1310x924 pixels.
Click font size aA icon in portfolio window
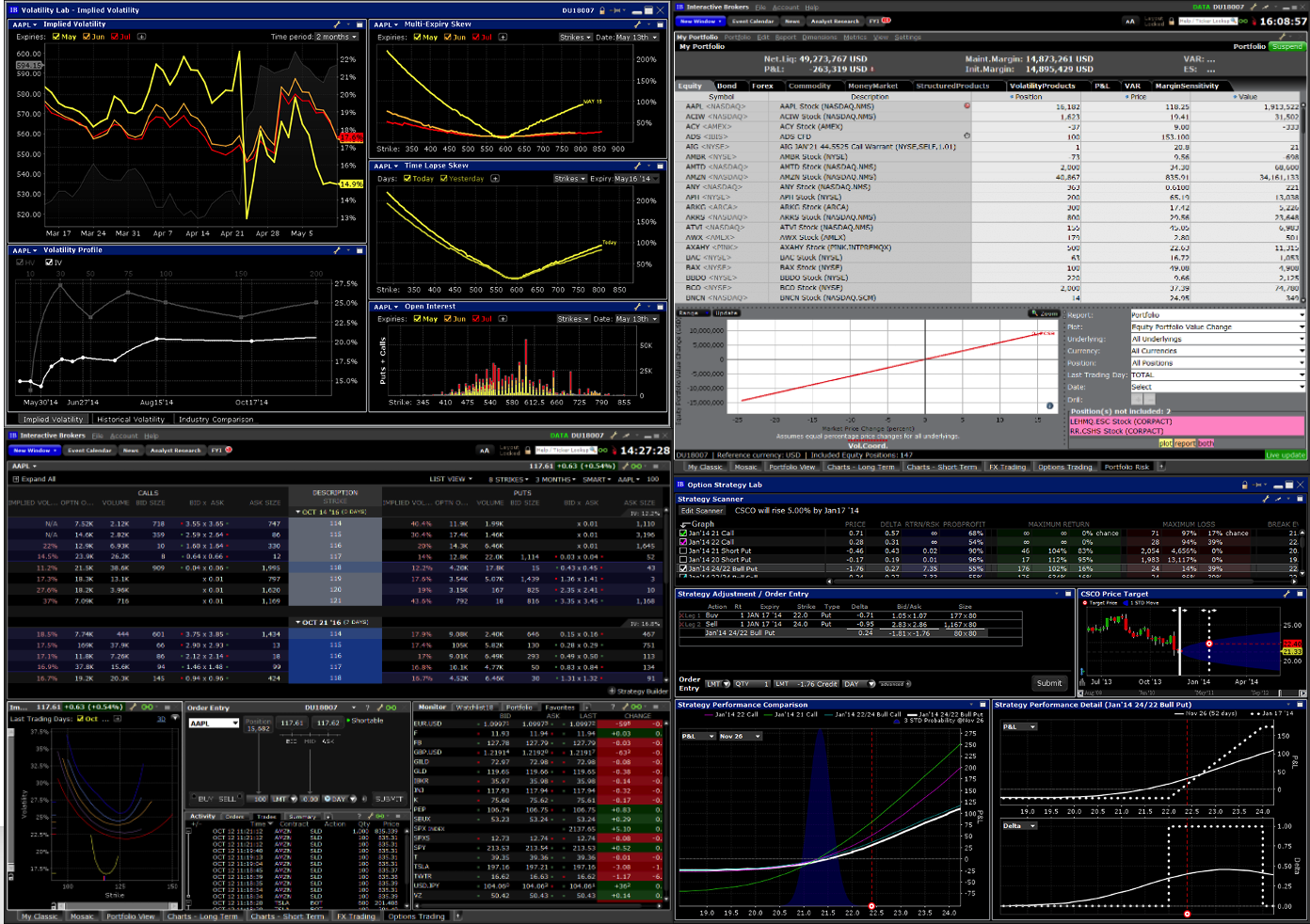(1130, 21)
